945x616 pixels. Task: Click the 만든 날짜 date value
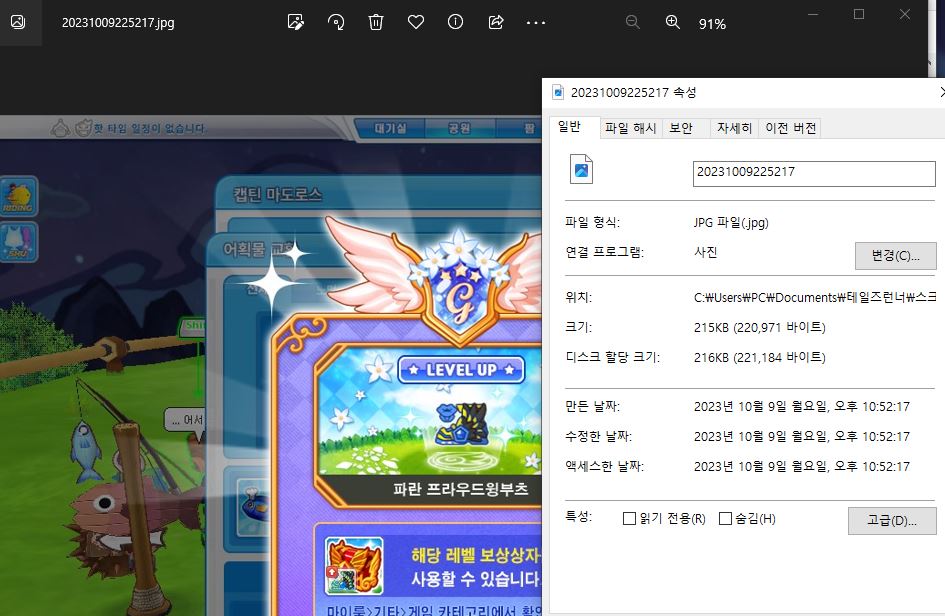point(802,406)
